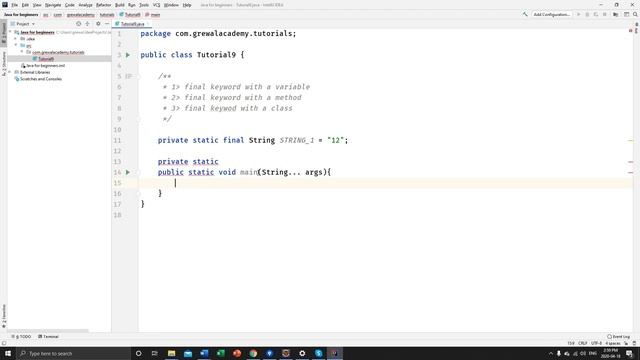Toggle the Favorites tool window side tab
Viewport: 640px width, 360px height.
[x=4, y=316]
